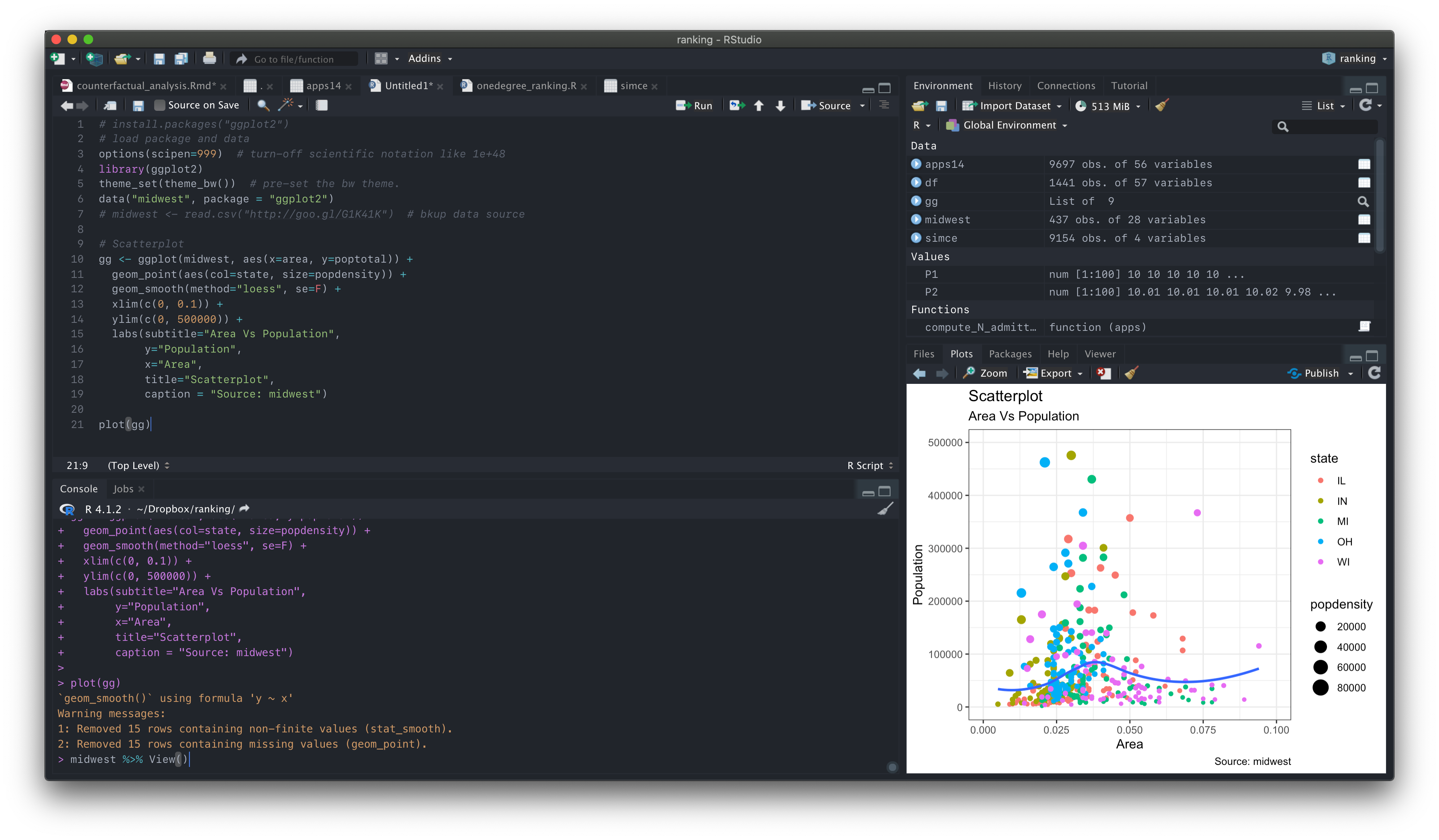Clear console with the broom icon
The height and width of the screenshot is (840, 1439).
pyautogui.click(x=885, y=509)
